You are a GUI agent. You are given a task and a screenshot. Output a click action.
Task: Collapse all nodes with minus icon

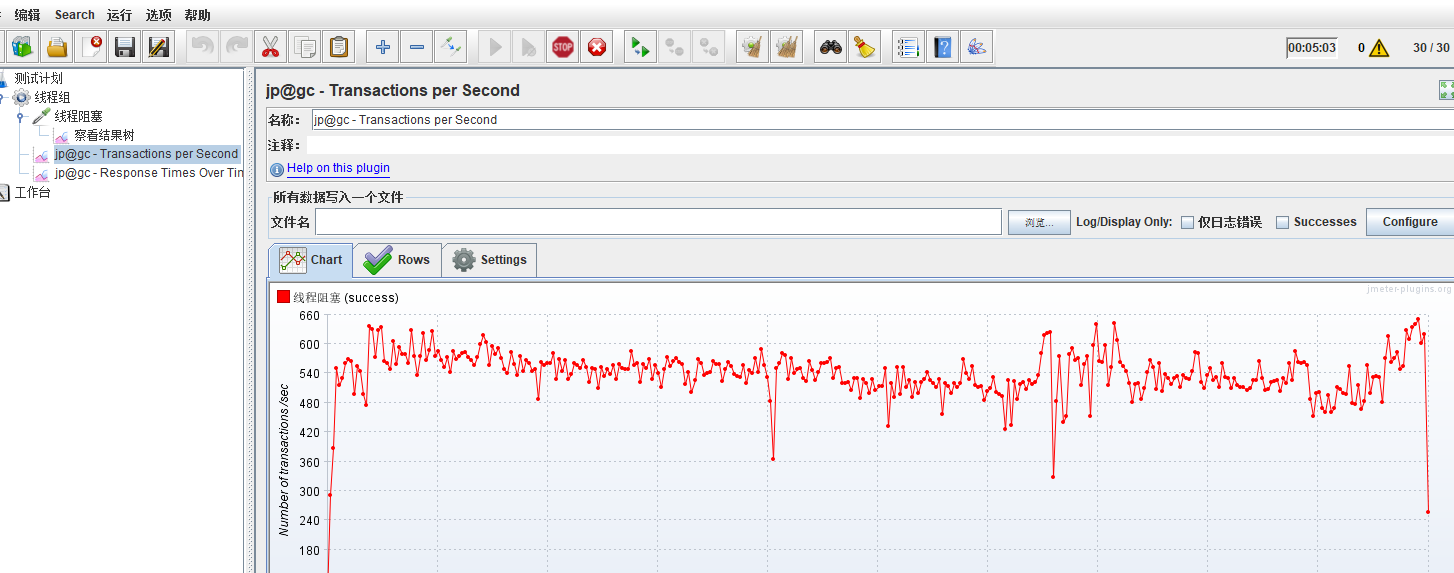pos(417,46)
